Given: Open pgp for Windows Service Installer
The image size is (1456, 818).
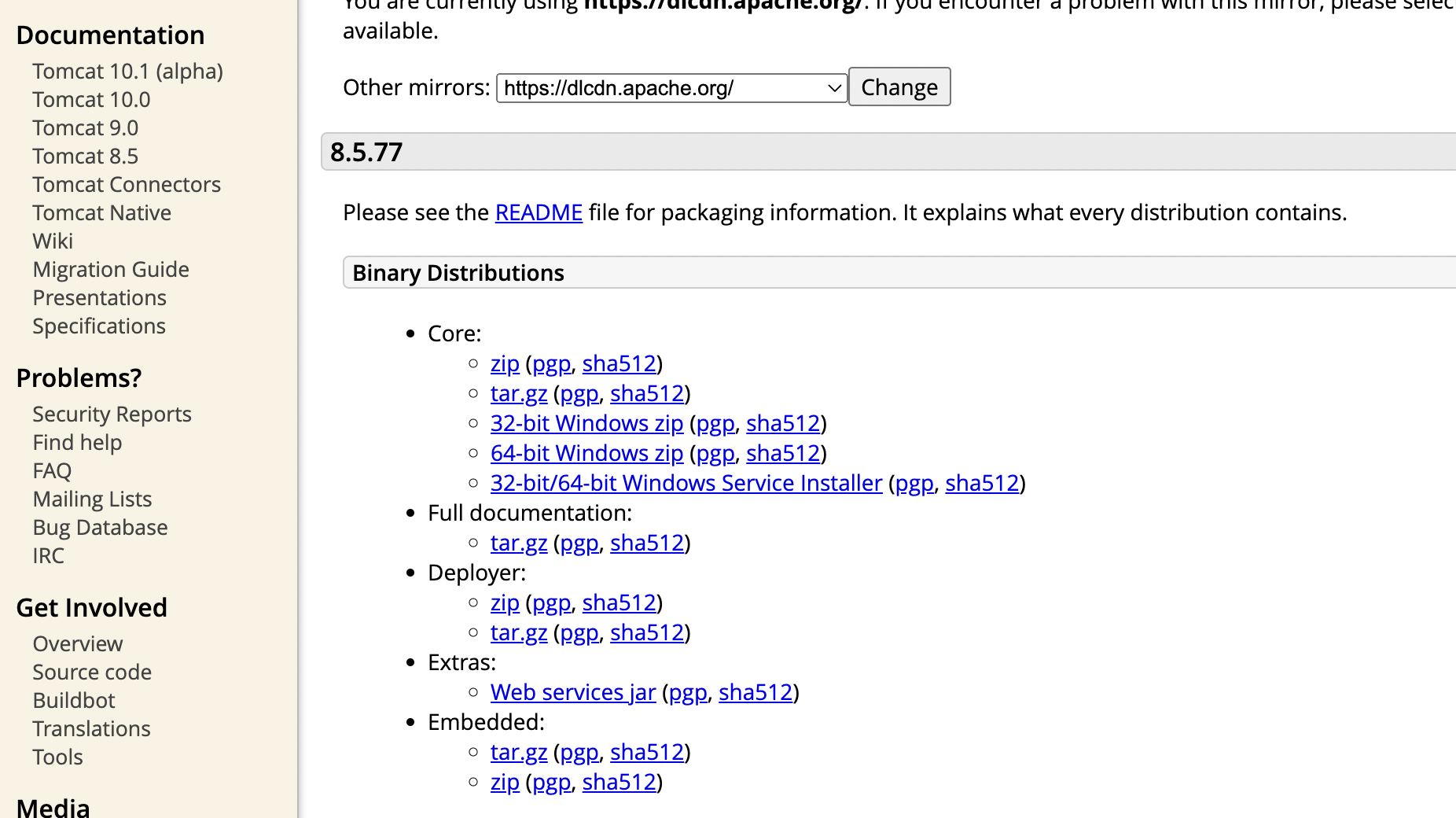Looking at the screenshot, I should [x=914, y=483].
